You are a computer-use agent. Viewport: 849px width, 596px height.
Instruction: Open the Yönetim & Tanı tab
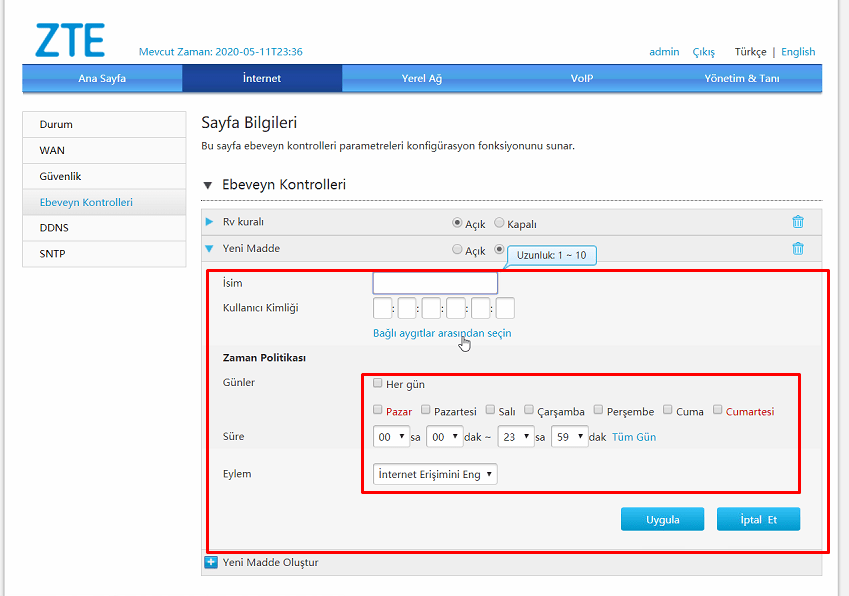tap(742, 78)
